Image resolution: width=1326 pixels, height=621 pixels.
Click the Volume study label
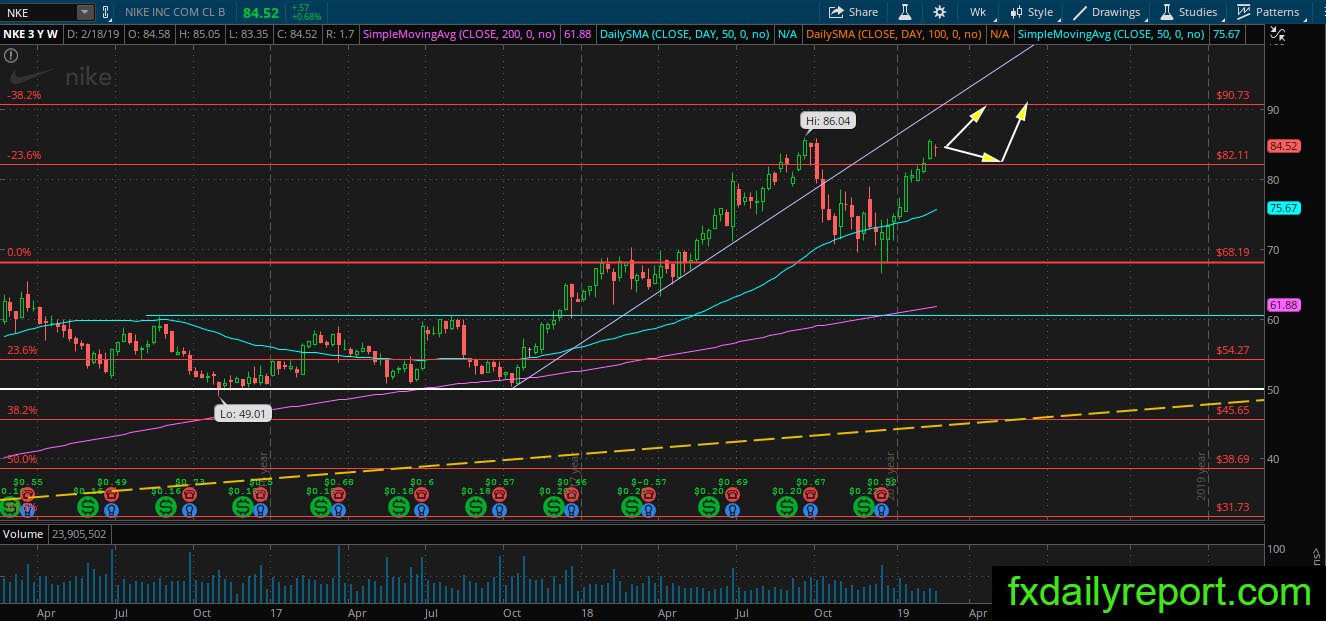(x=23, y=534)
